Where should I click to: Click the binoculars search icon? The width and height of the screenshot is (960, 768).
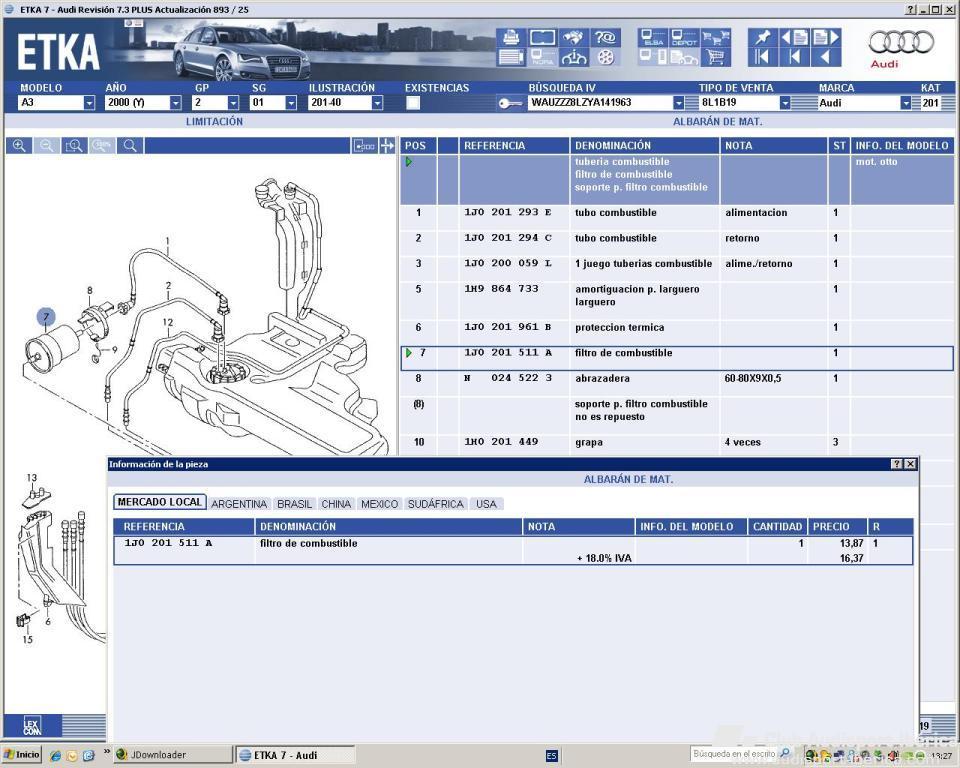click(573, 37)
